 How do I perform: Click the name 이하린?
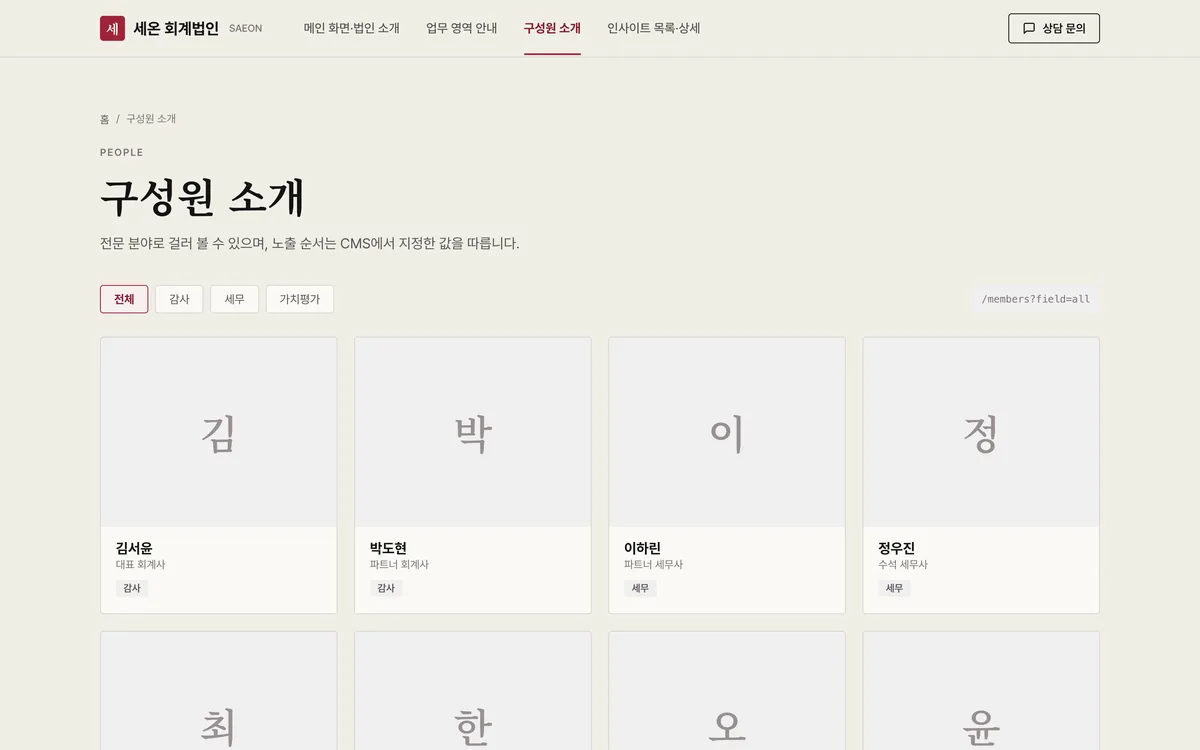tap(642, 548)
